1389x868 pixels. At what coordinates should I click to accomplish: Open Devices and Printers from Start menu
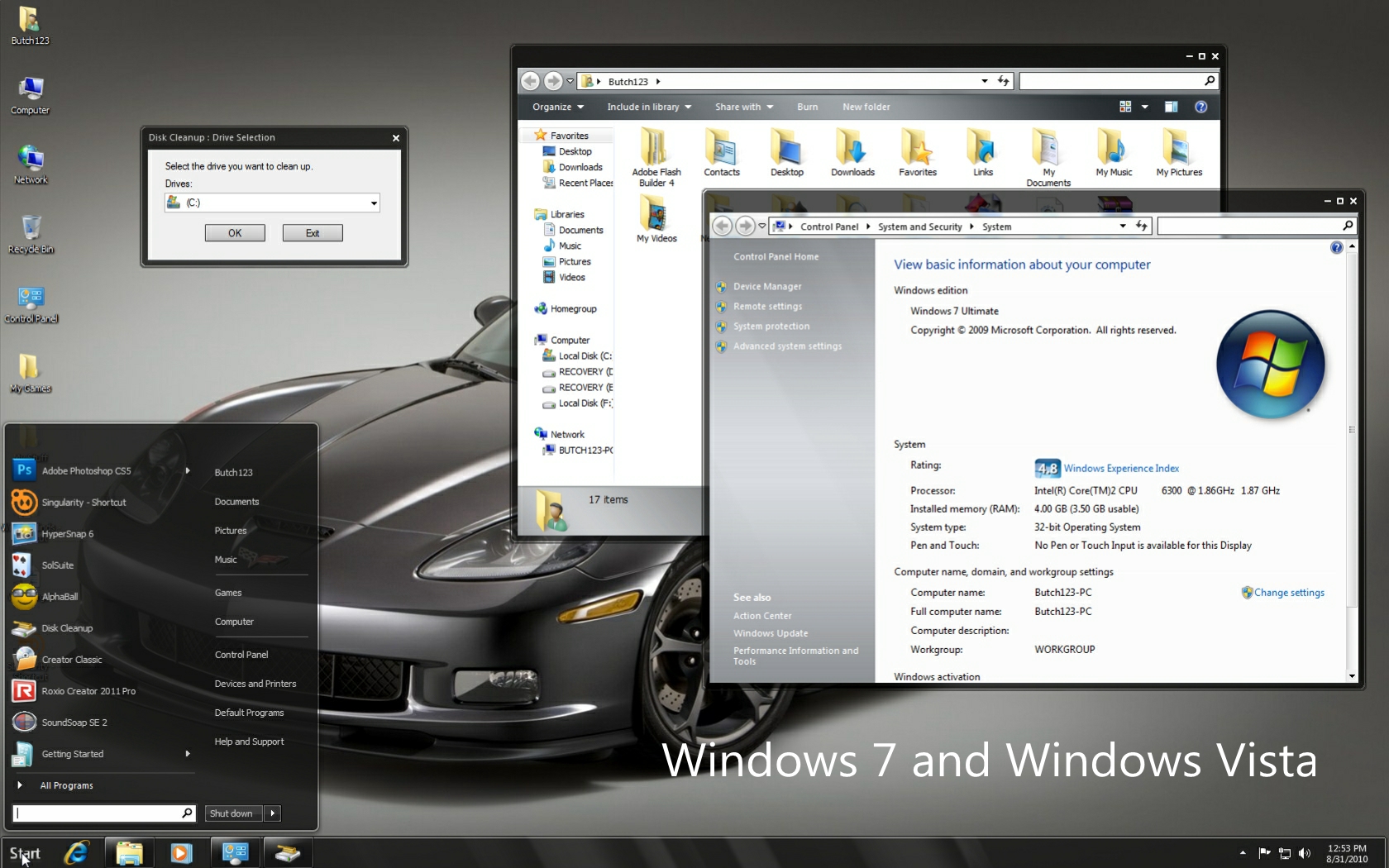point(255,684)
